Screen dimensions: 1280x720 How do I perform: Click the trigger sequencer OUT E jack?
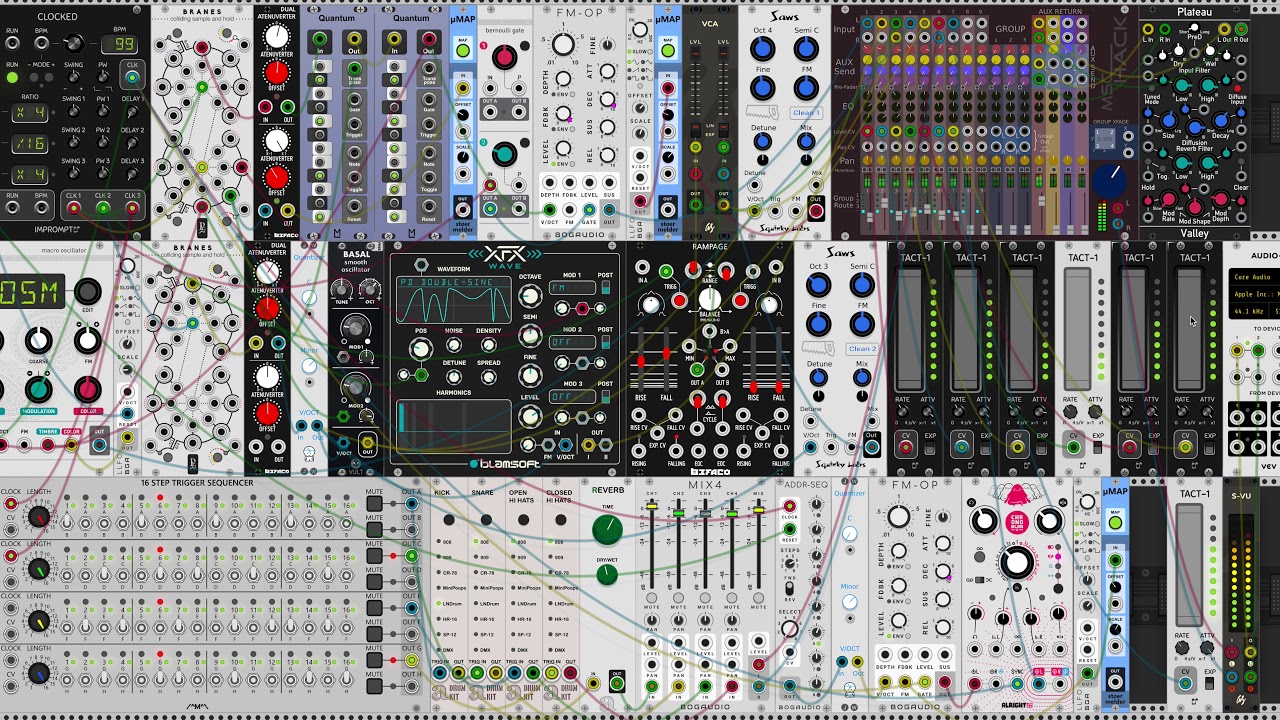(411, 607)
